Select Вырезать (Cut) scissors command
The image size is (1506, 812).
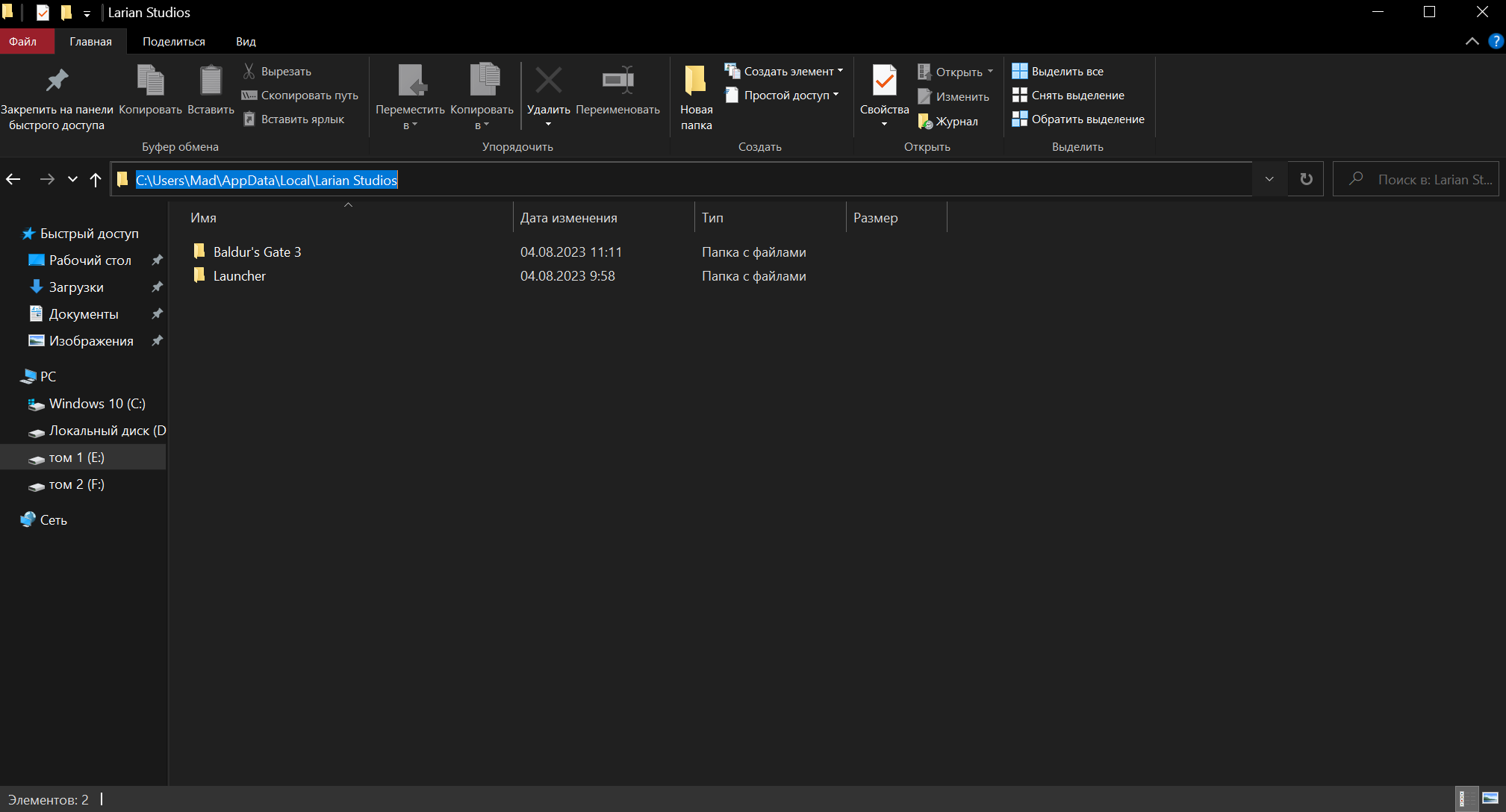pos(277,72)
